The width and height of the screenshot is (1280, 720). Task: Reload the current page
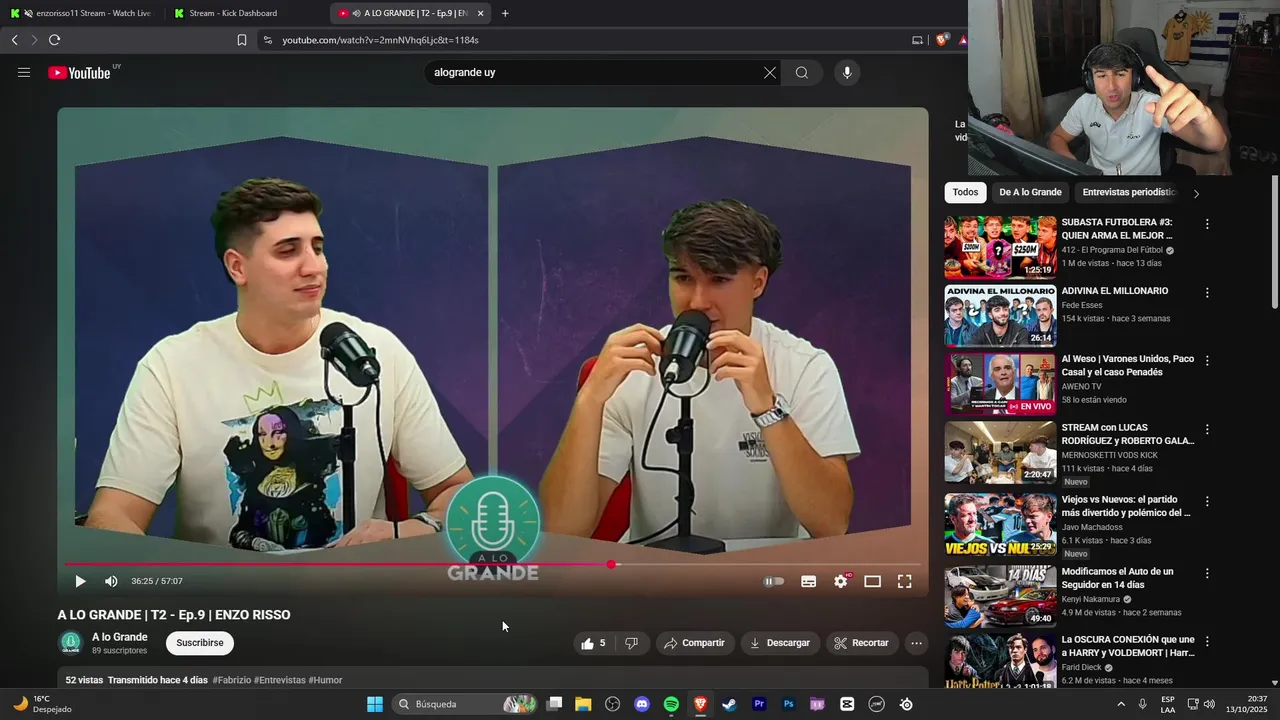[x=54, y=40]
